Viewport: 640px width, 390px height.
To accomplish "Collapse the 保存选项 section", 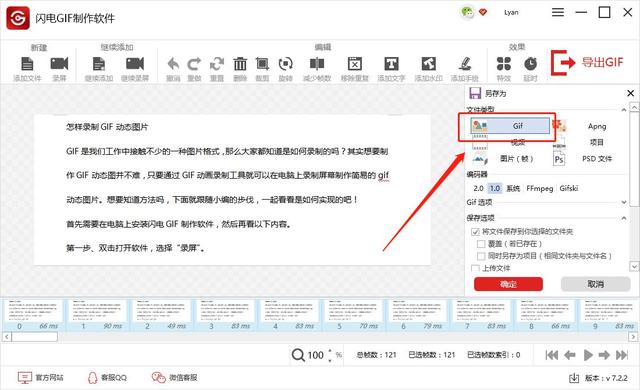I will coord(624,218).
